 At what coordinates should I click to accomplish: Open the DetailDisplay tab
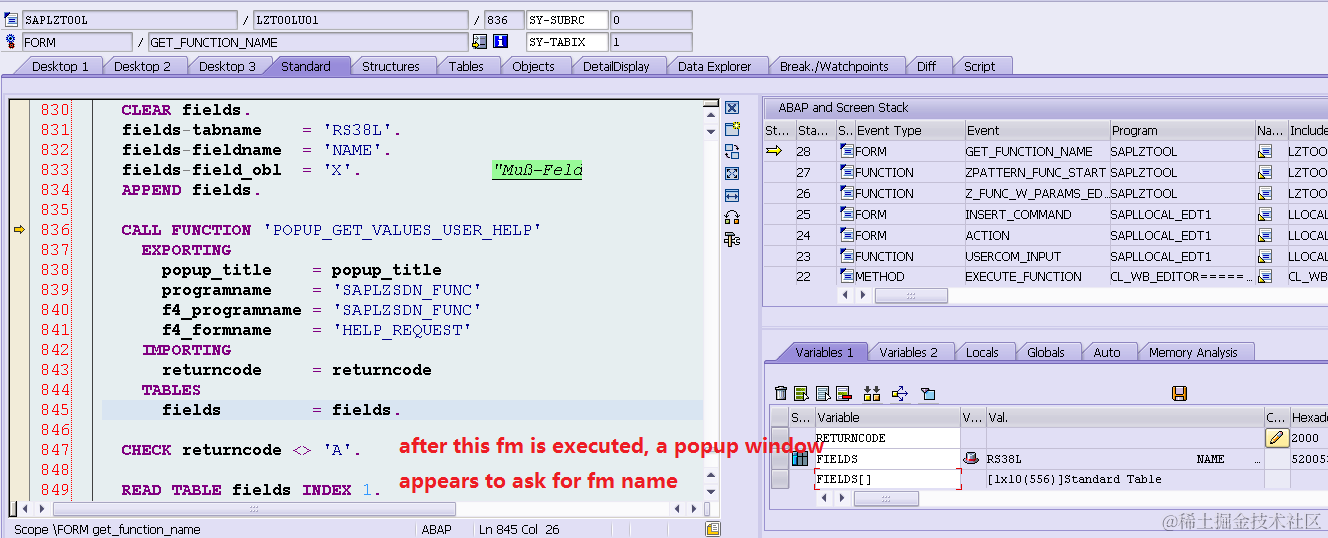coord(616,66)
